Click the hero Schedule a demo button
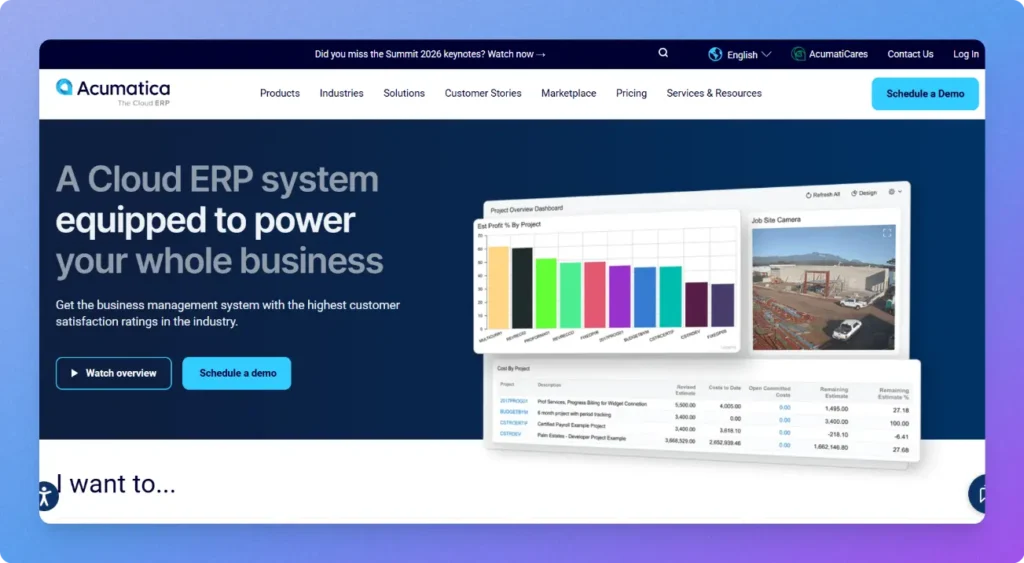Screen dimensions: 1024x563 [236, 373]
